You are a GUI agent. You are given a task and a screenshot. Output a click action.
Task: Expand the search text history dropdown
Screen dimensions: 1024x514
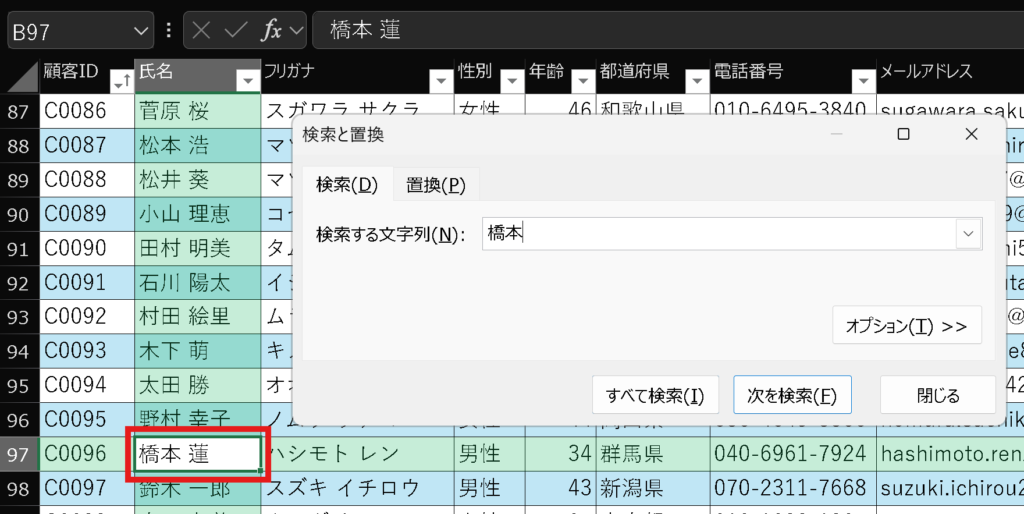coord(968,234)
